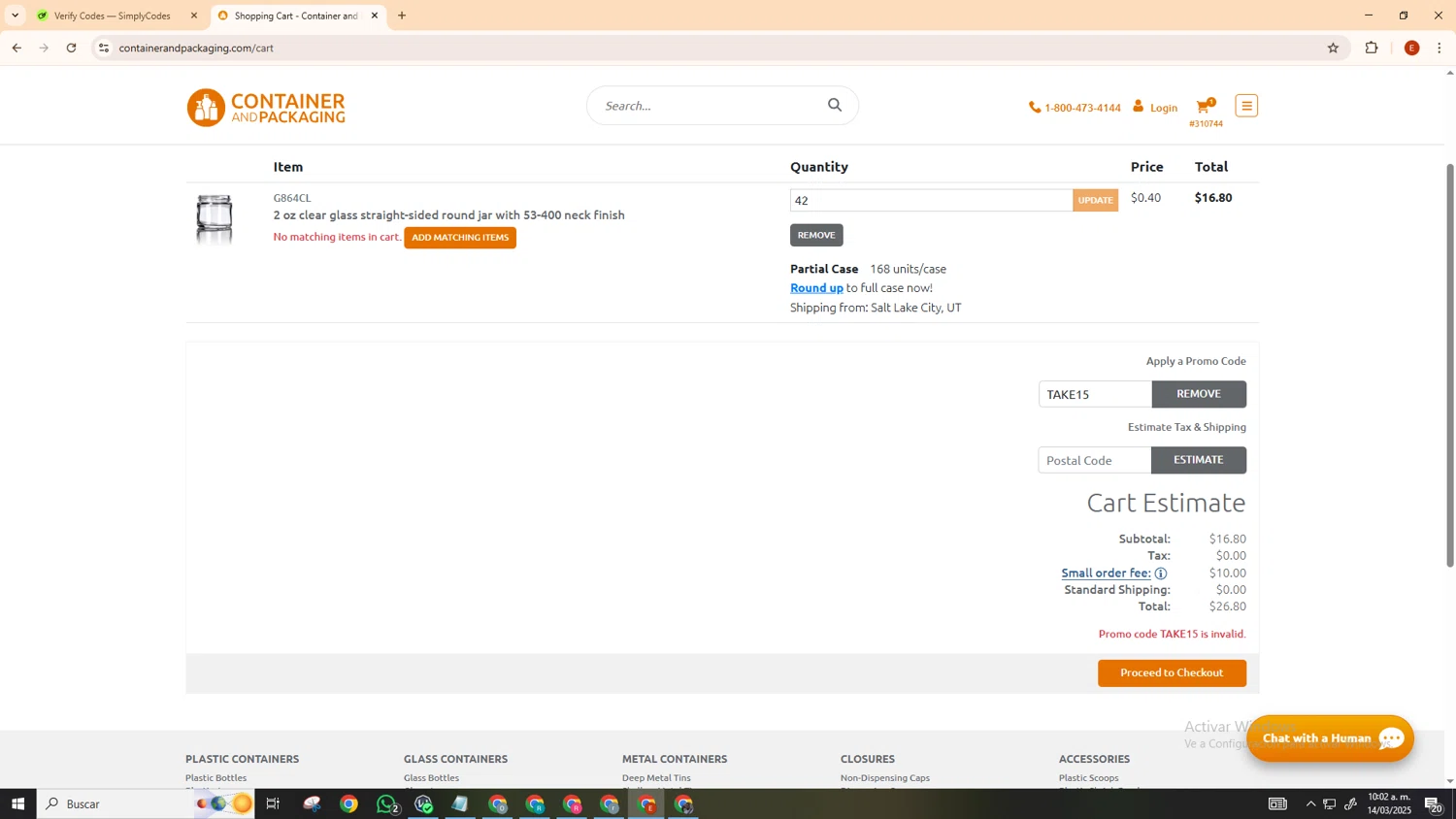Click the page vertical scrollbar

pyautogui.click(x=1450, y=364)
